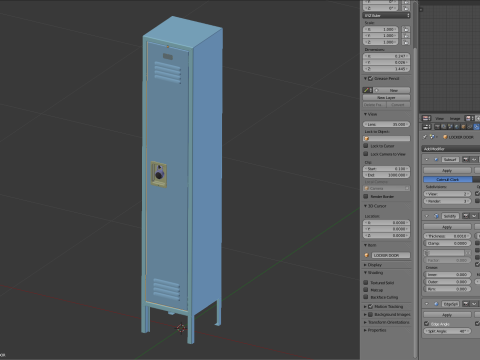Collapse the EdgeSplit modifier panel

click(x=427, y=304)
